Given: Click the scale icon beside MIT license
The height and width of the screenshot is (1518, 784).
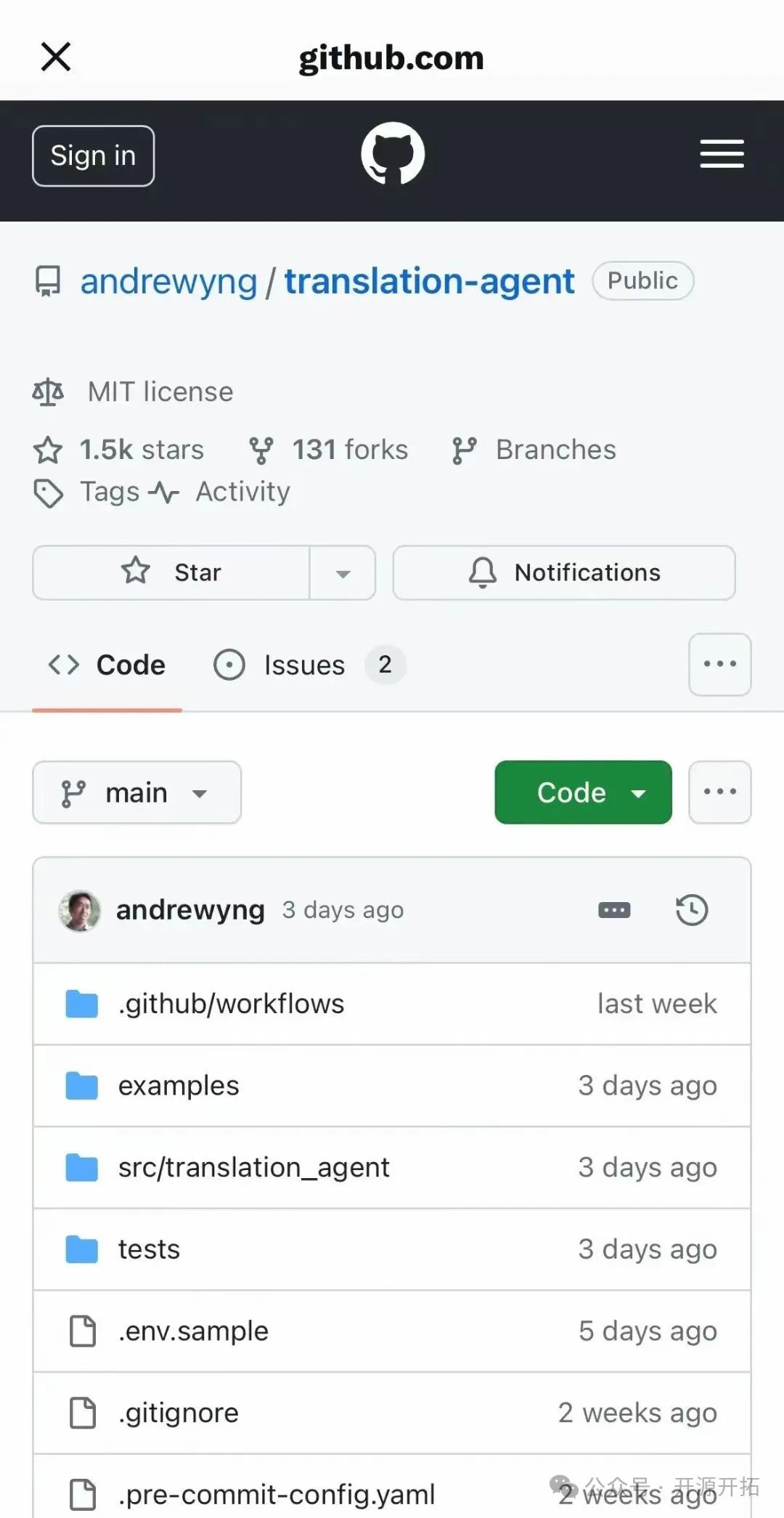Looking at the screenshot, I should pyautogui.click(x=48, y=392).
